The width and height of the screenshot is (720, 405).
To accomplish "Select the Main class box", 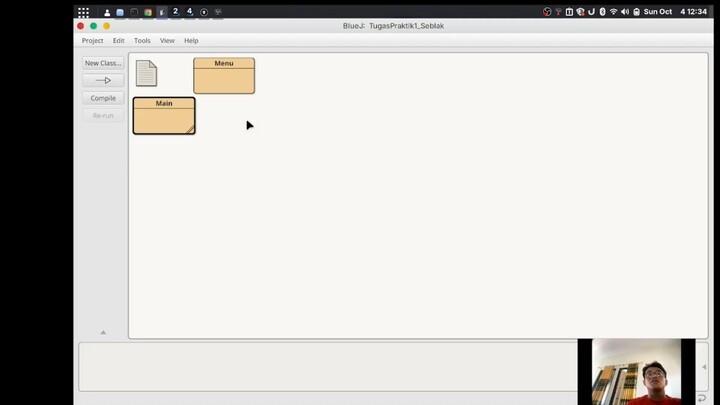I will (x=164, y=116).
